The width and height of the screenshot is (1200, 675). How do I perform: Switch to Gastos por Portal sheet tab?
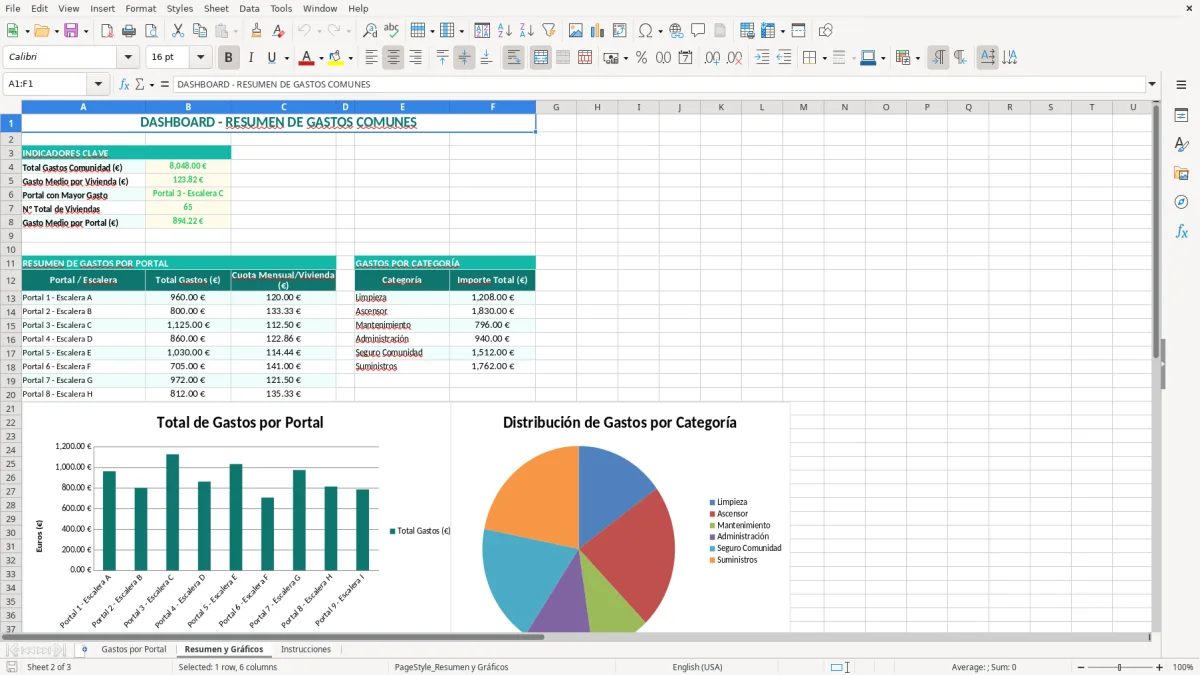[x=134, y=649]
